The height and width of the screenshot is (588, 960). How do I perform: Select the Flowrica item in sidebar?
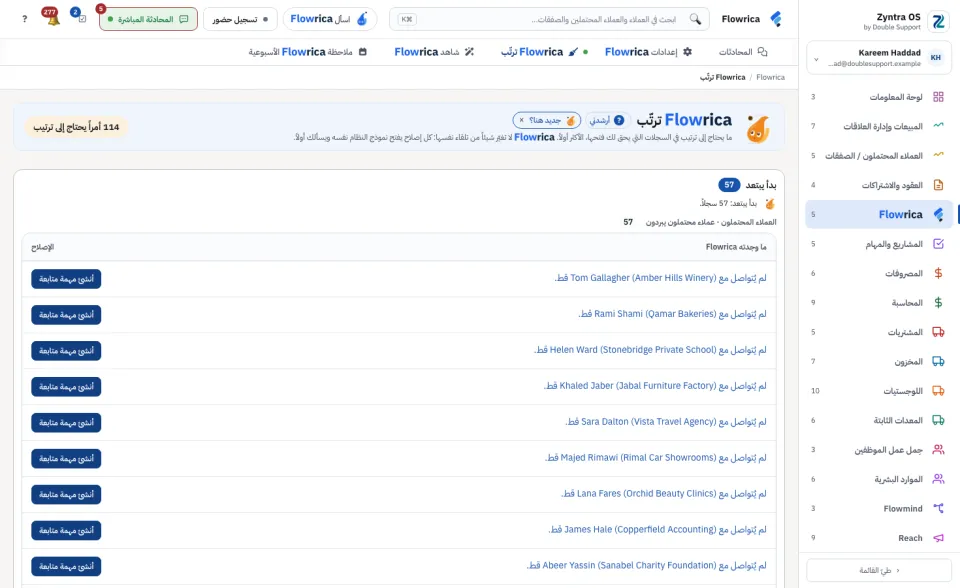coord(879,214)
